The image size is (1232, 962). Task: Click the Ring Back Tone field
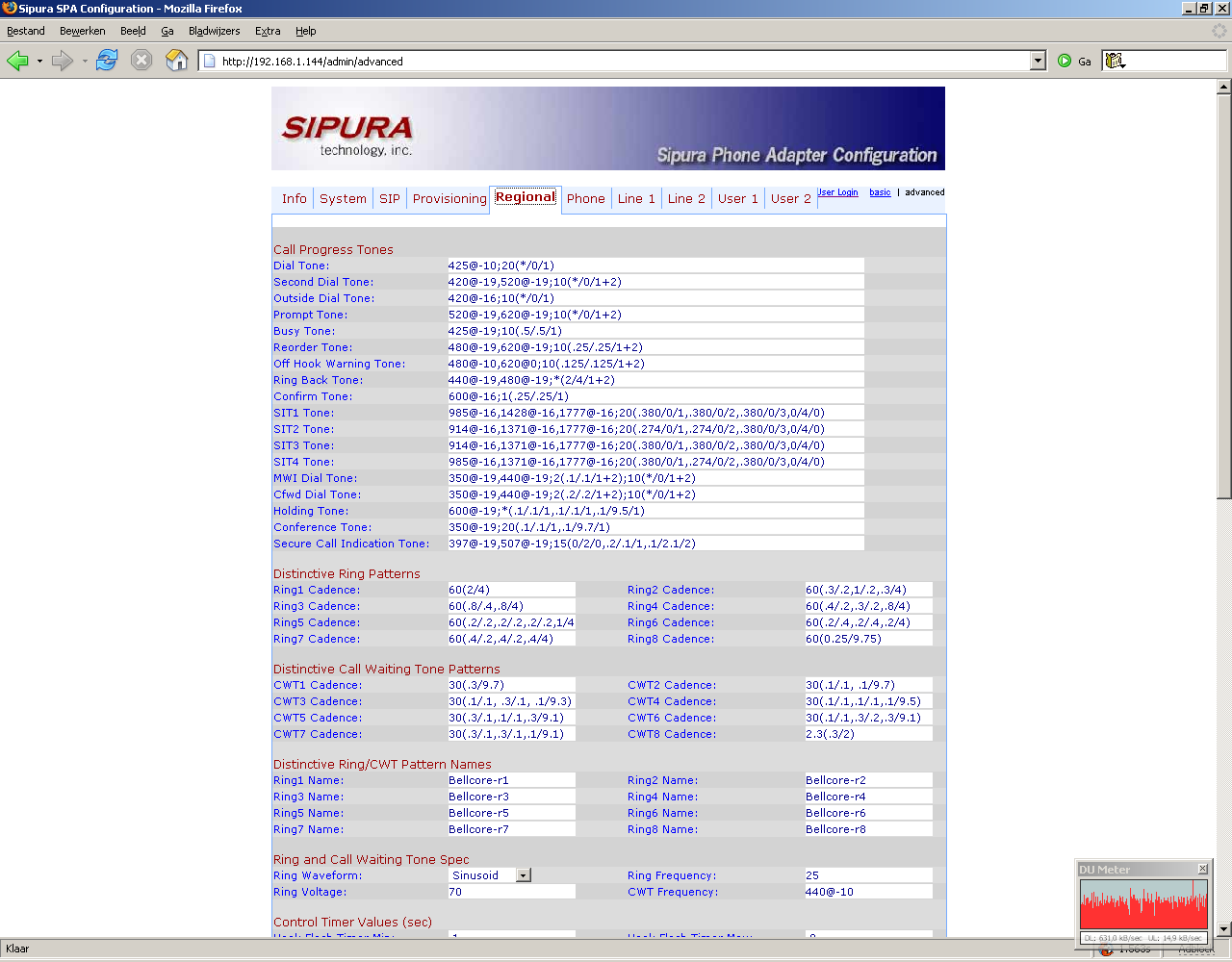[655, 380]
